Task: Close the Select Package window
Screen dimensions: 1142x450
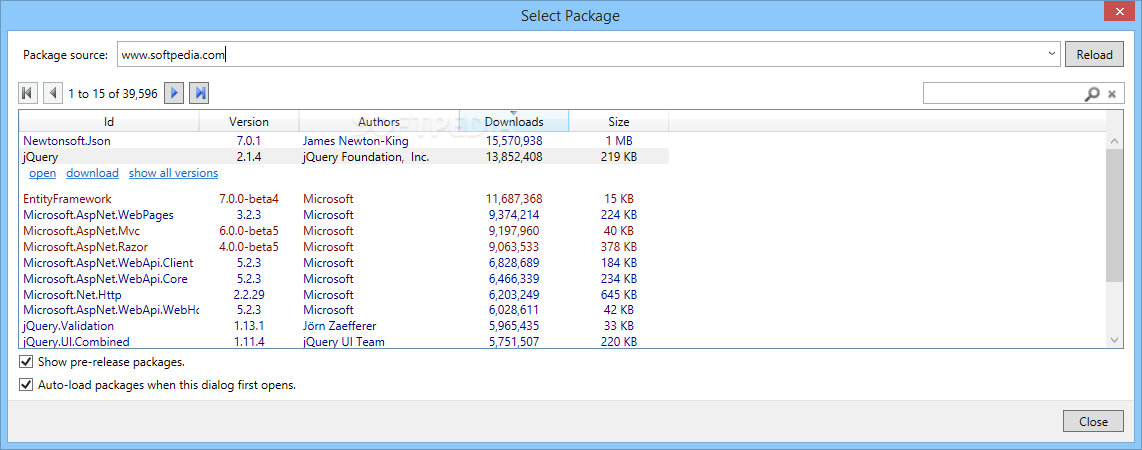Action: [x=1117, y=12]
